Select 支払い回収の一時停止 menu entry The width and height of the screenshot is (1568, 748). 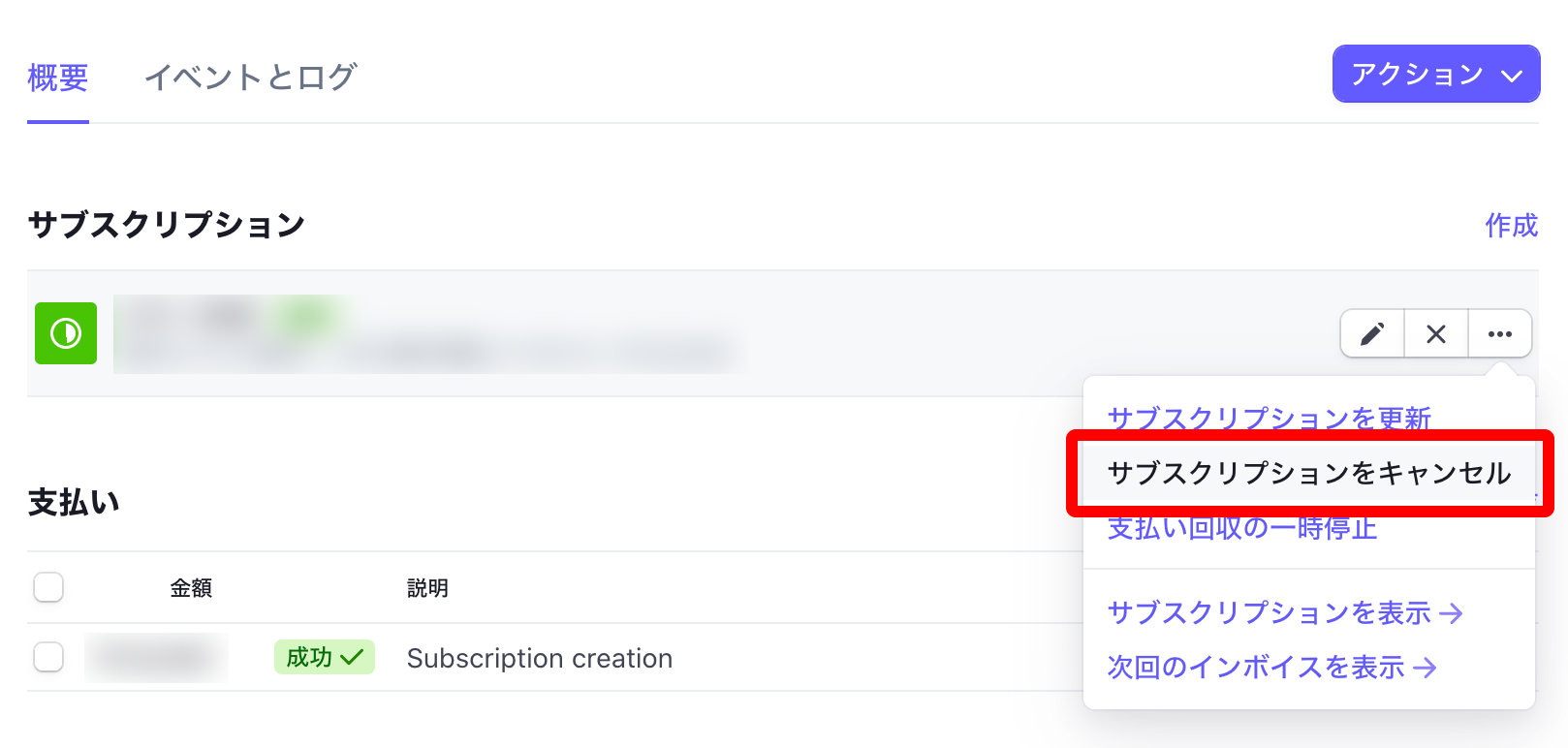point(1242,528)
